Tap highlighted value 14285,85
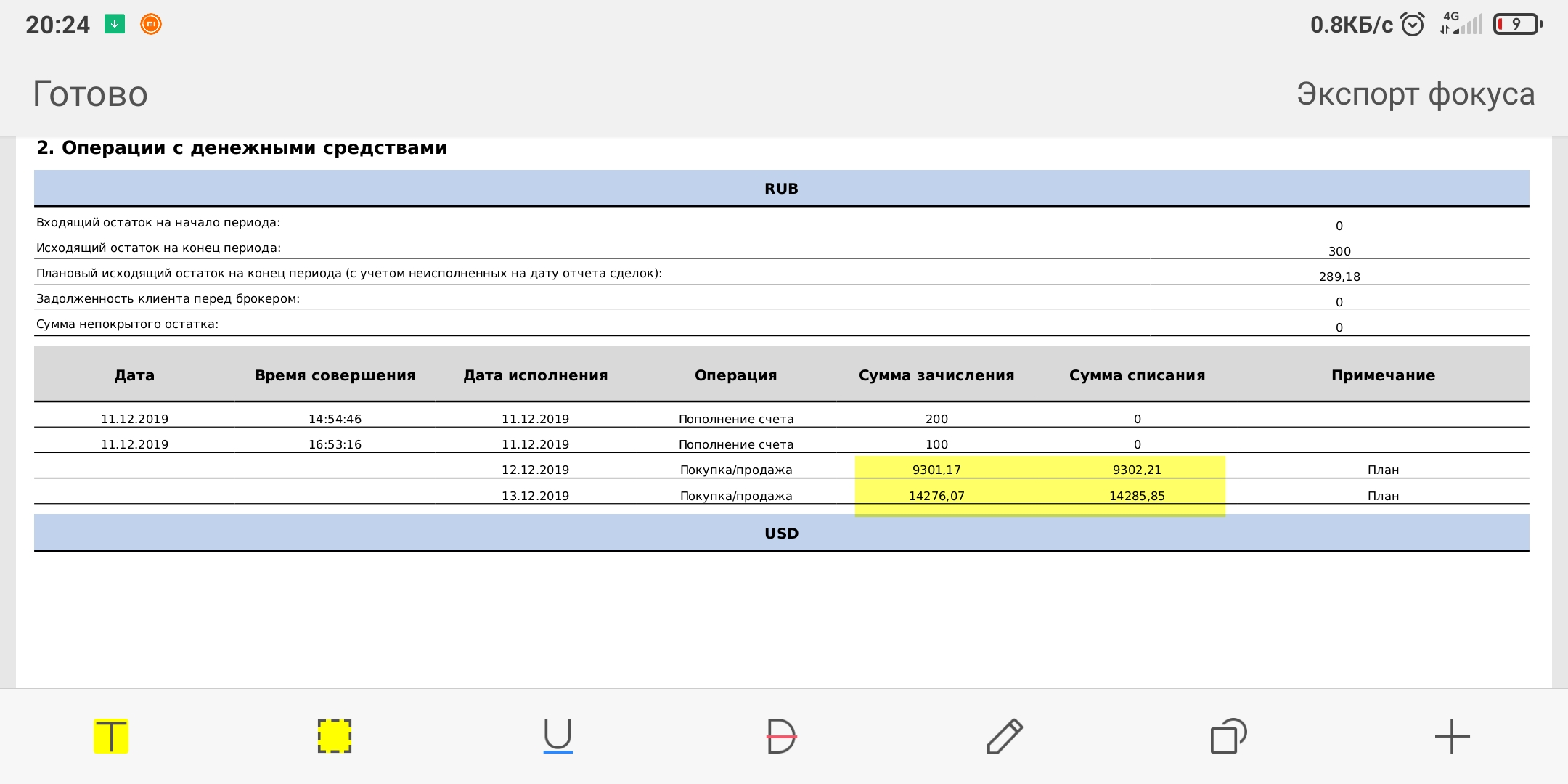The image size is (1568, 784). tap(1138, 496)
